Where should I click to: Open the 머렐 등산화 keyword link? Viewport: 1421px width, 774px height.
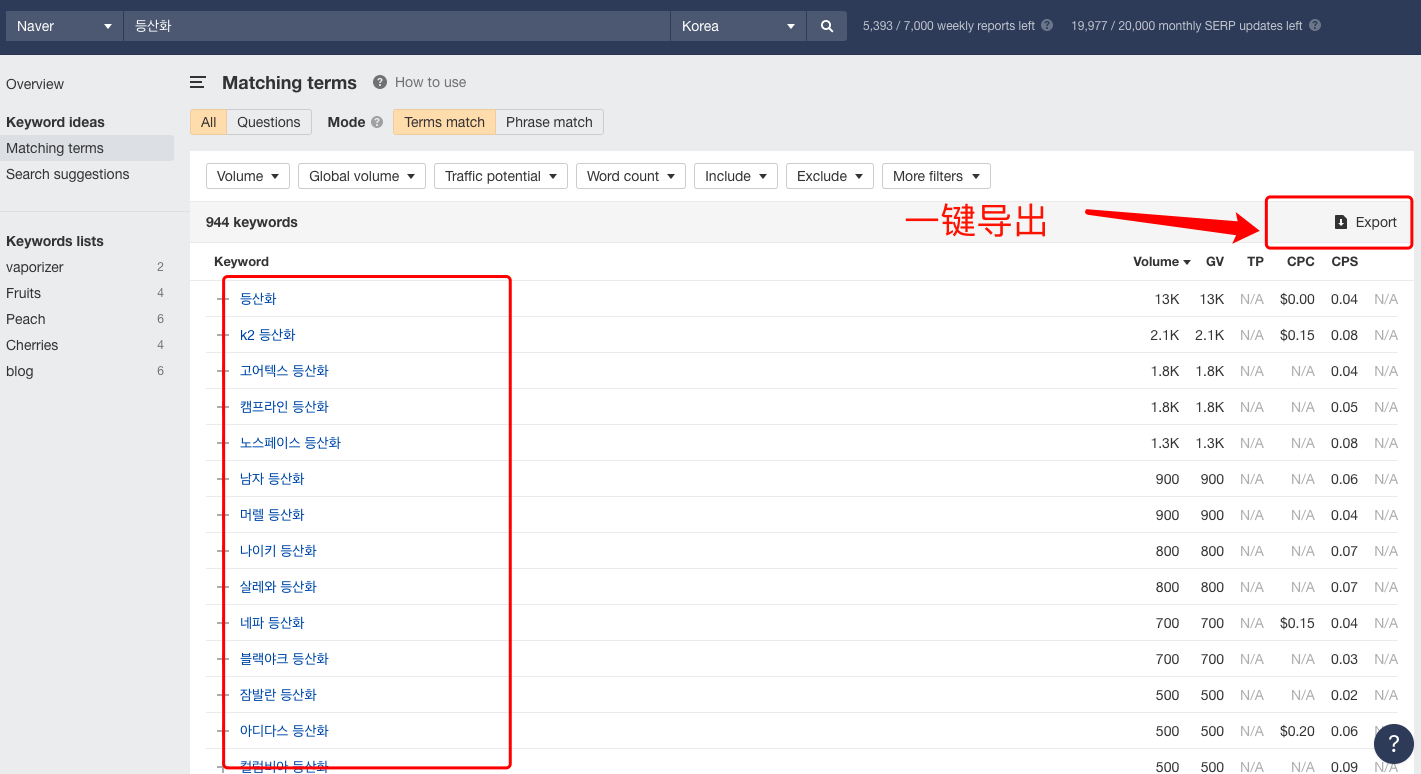point(272,515)
